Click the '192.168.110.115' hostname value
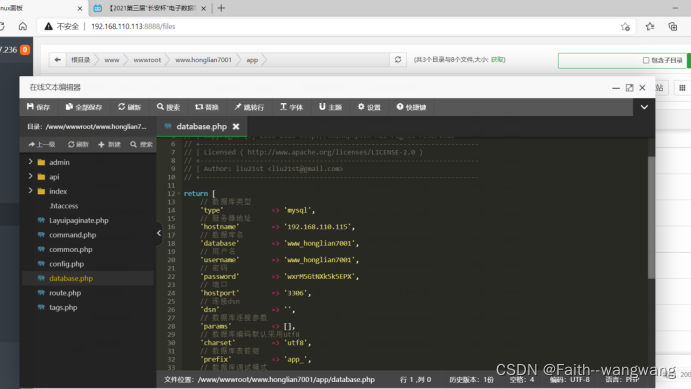The width and height of the screenshot is (691, 389). [x=318, y=227]
